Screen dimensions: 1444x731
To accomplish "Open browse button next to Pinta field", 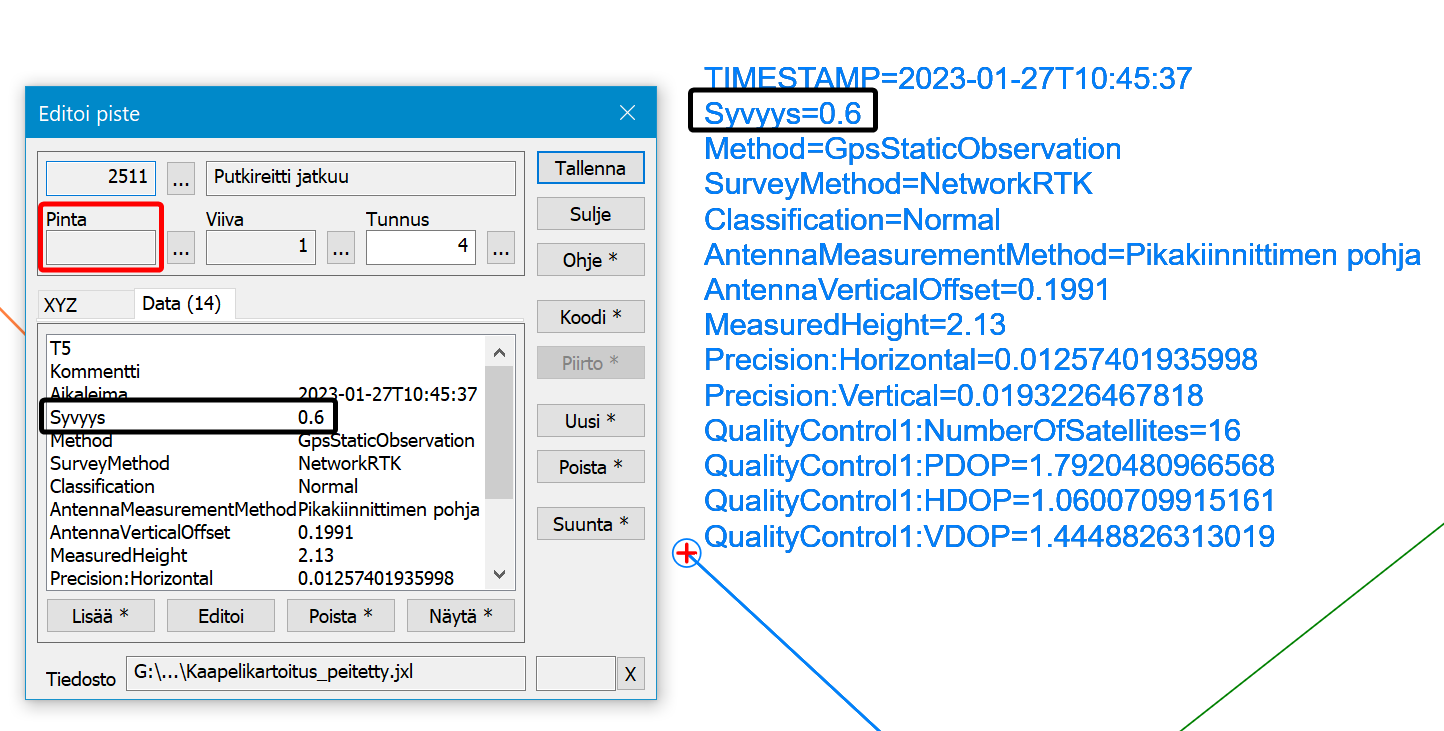I will [x=181, y=248].
